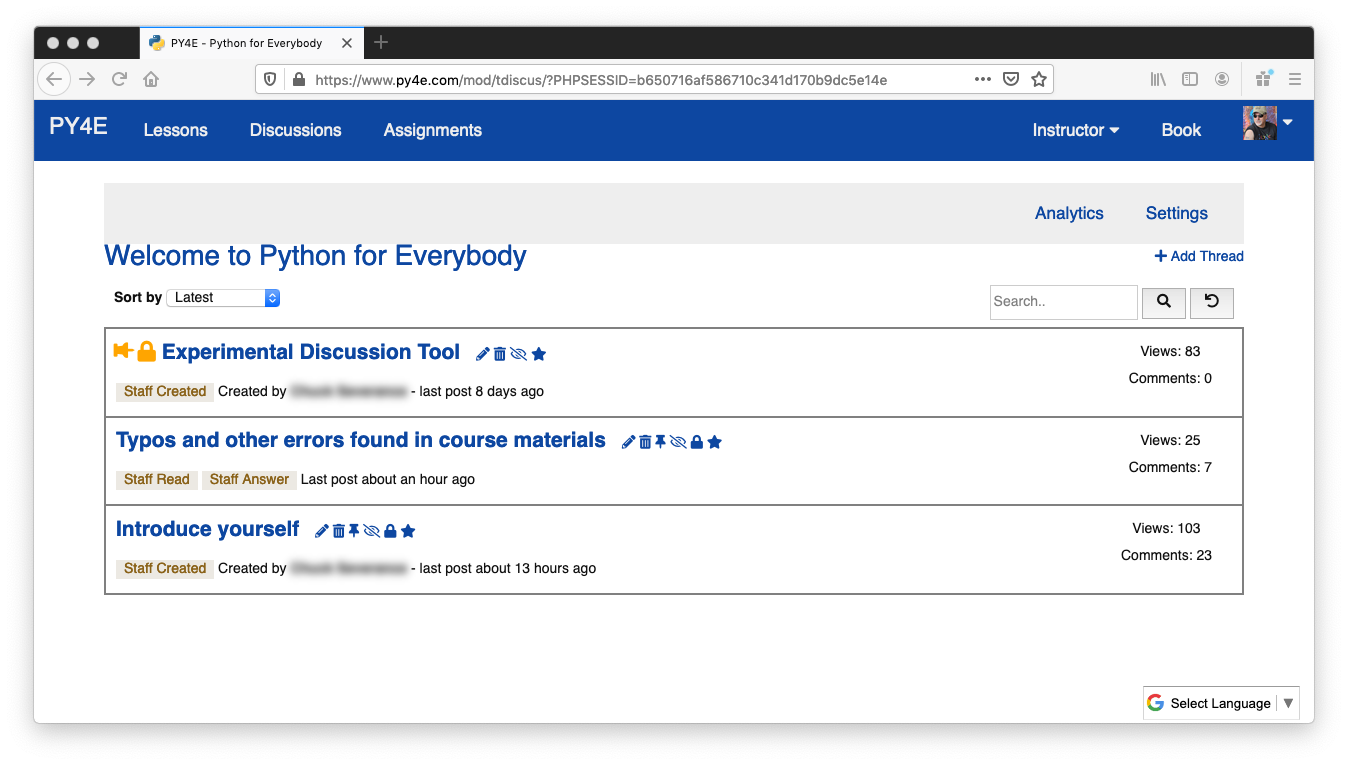Click the Add Thread link
The width and height of the screenshot is (1348, 765).
1199,256
